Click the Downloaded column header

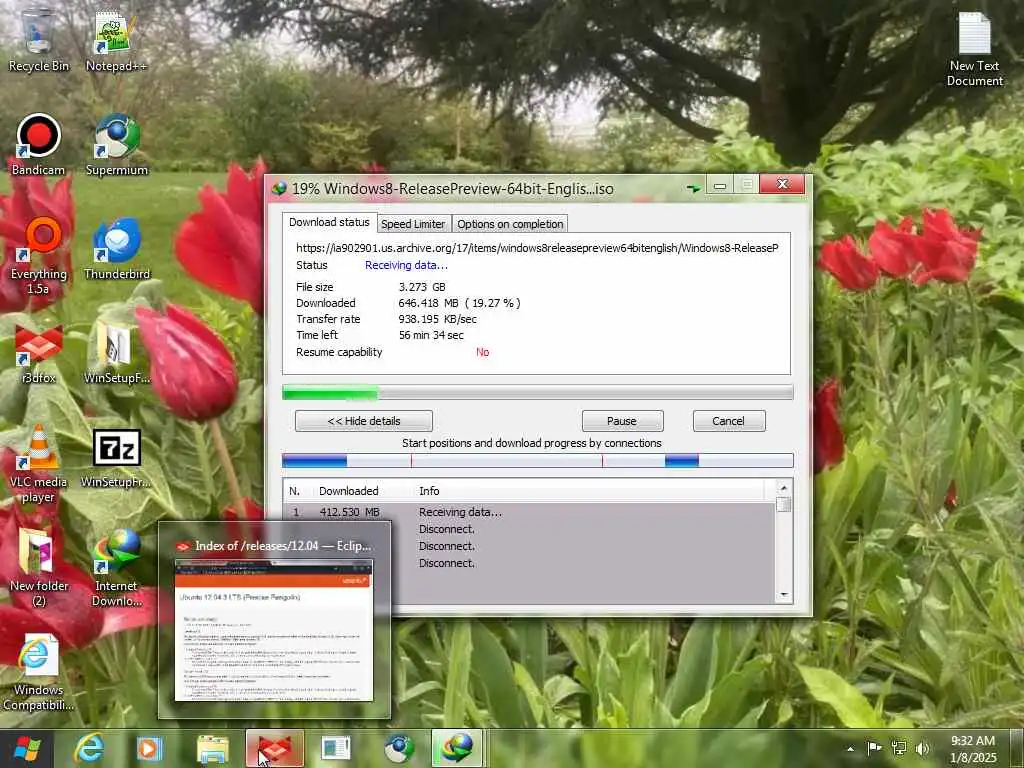pos(349,491)
